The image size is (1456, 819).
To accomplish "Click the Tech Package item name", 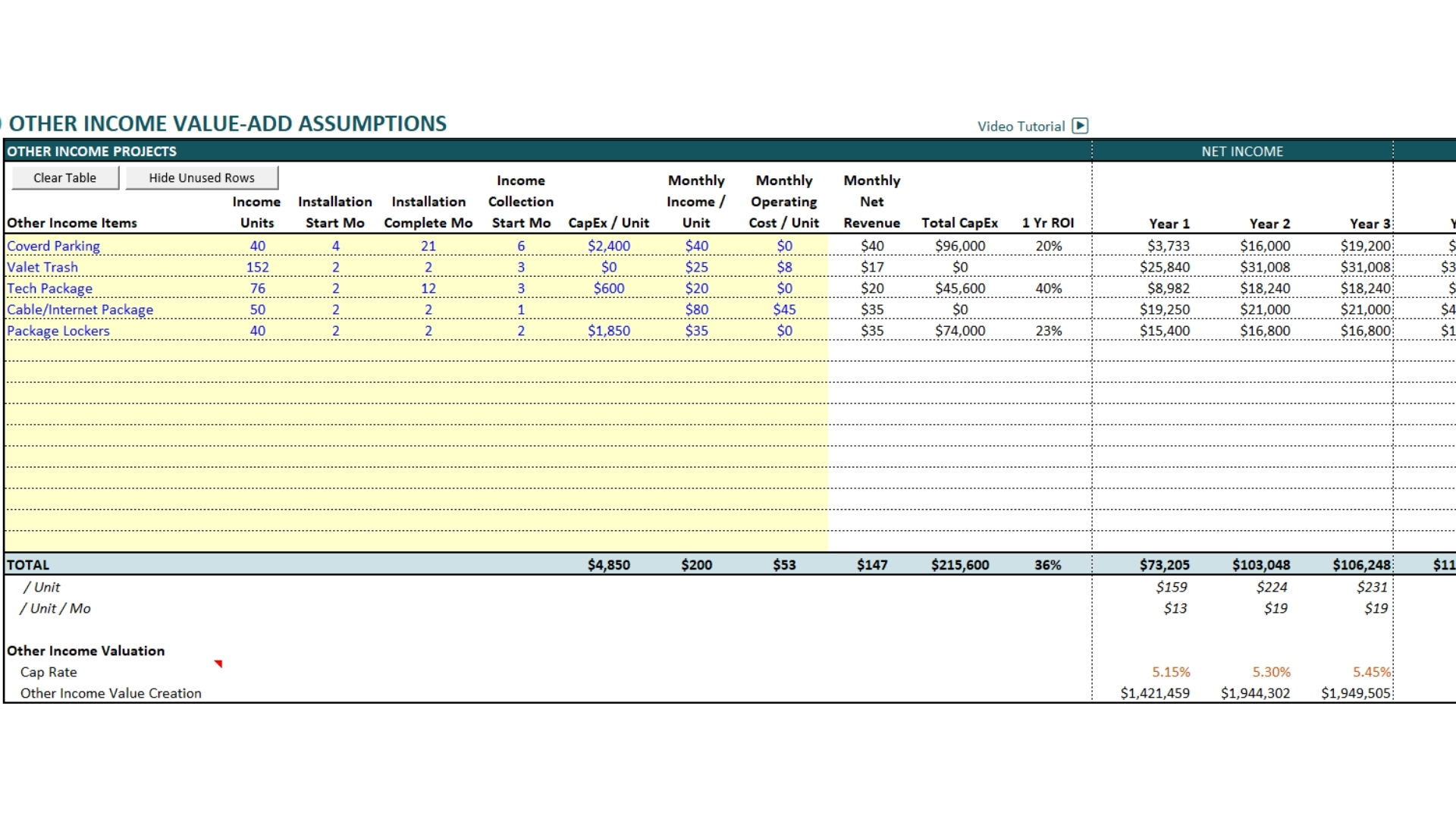I will pos(50,288).
